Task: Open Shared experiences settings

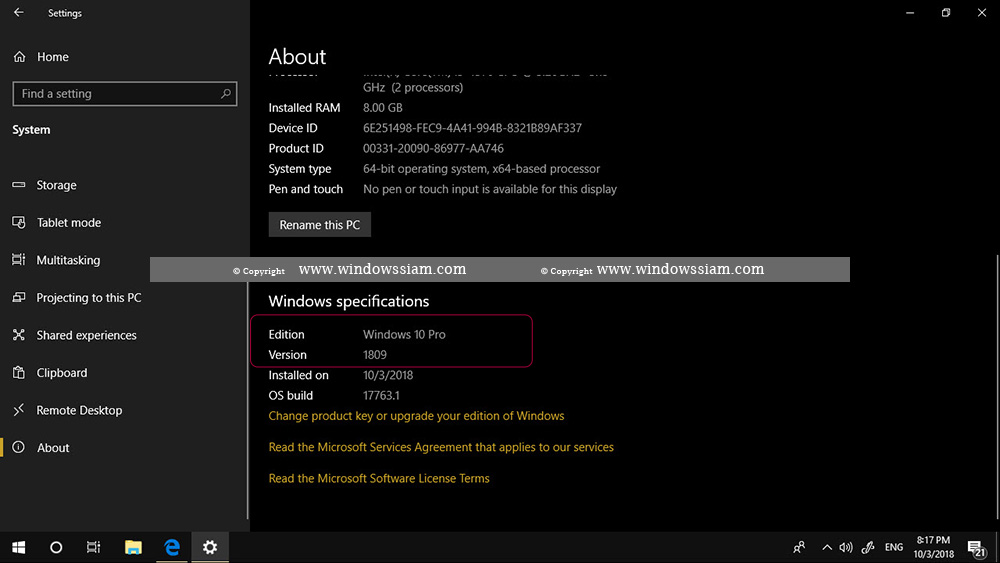Action: pyautogui.click(x=86, y=335)
